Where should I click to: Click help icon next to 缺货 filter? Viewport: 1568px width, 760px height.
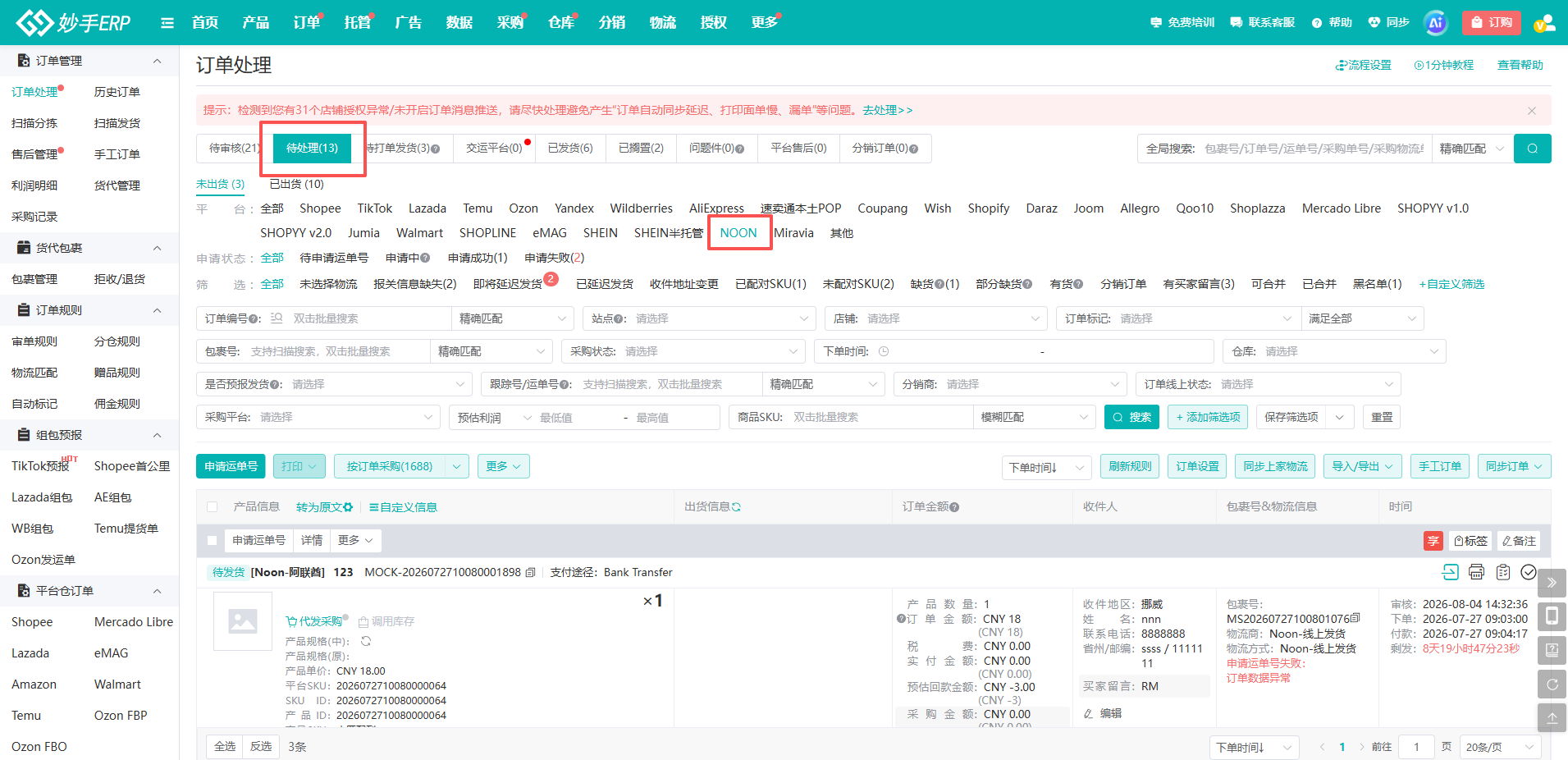tap(939, 284)
